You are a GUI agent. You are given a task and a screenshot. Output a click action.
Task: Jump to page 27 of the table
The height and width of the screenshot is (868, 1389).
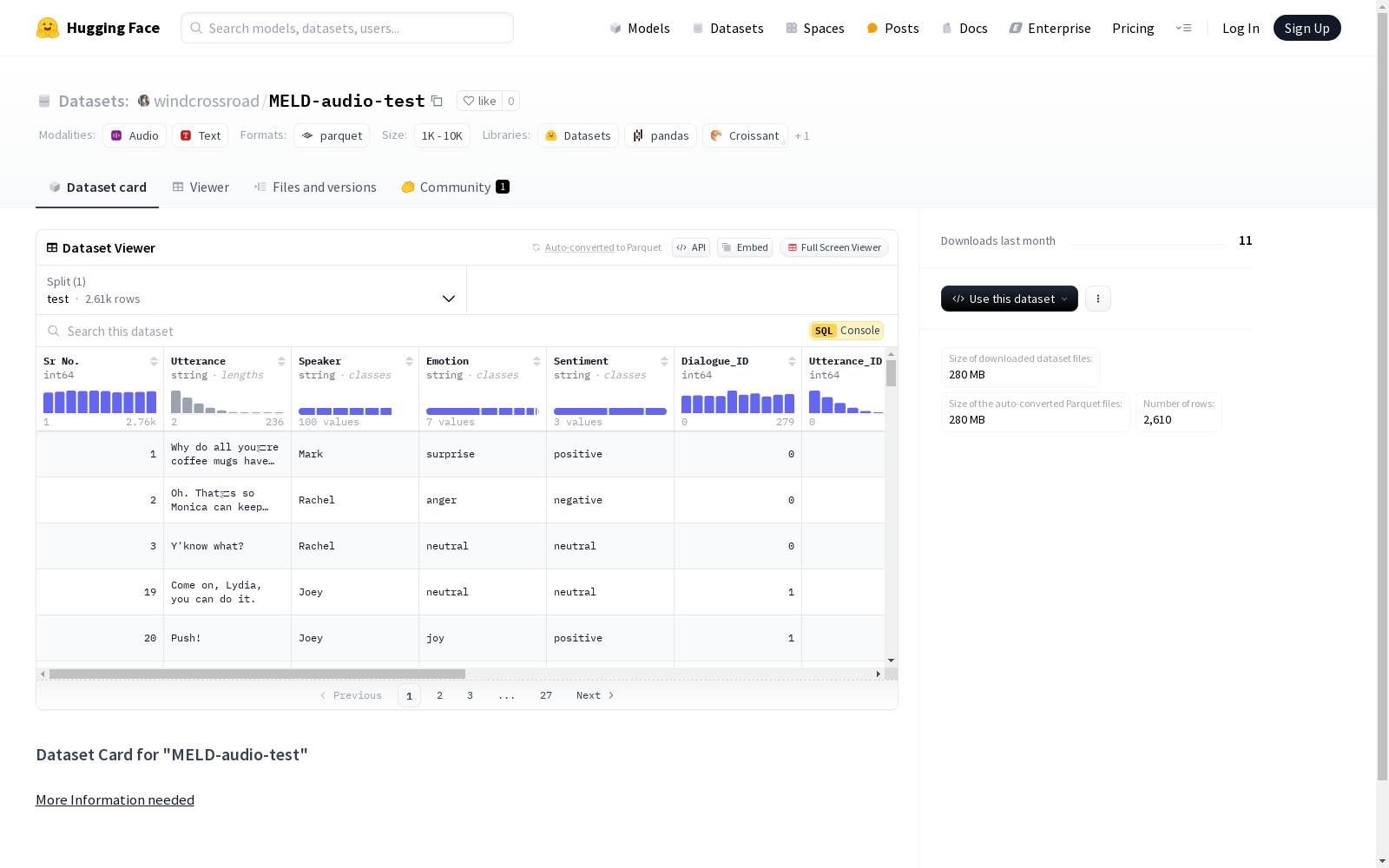[546, 695]
